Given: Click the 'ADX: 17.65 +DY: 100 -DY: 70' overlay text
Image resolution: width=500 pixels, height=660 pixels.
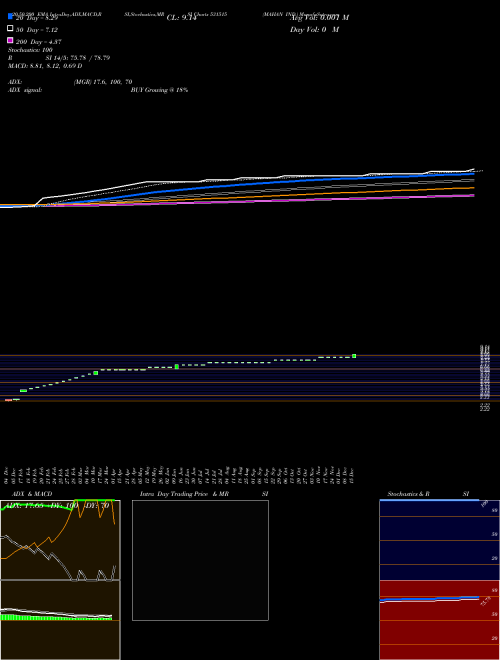Looking at the screenshot, I should (55, 506).
